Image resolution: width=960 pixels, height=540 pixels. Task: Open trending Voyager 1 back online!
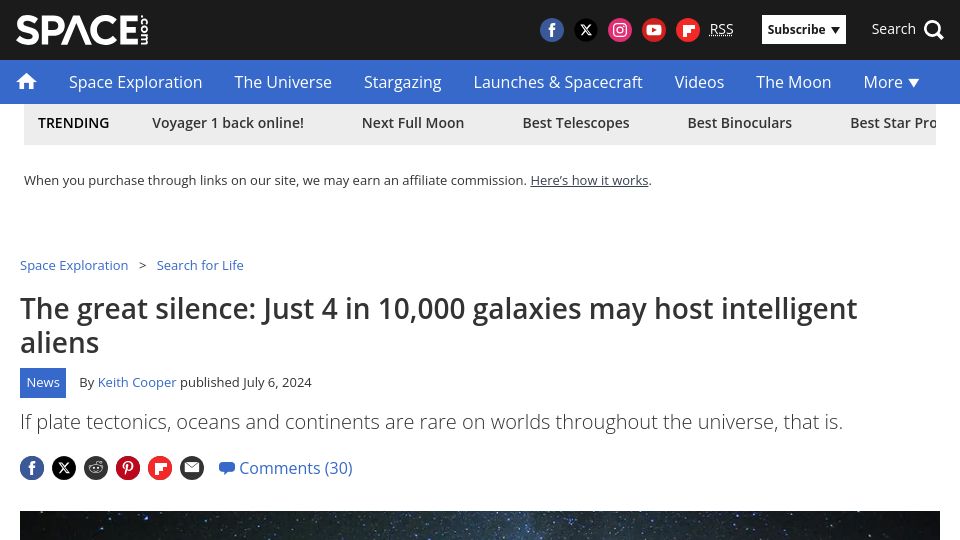pyautogui.click(x=228, y=123)
